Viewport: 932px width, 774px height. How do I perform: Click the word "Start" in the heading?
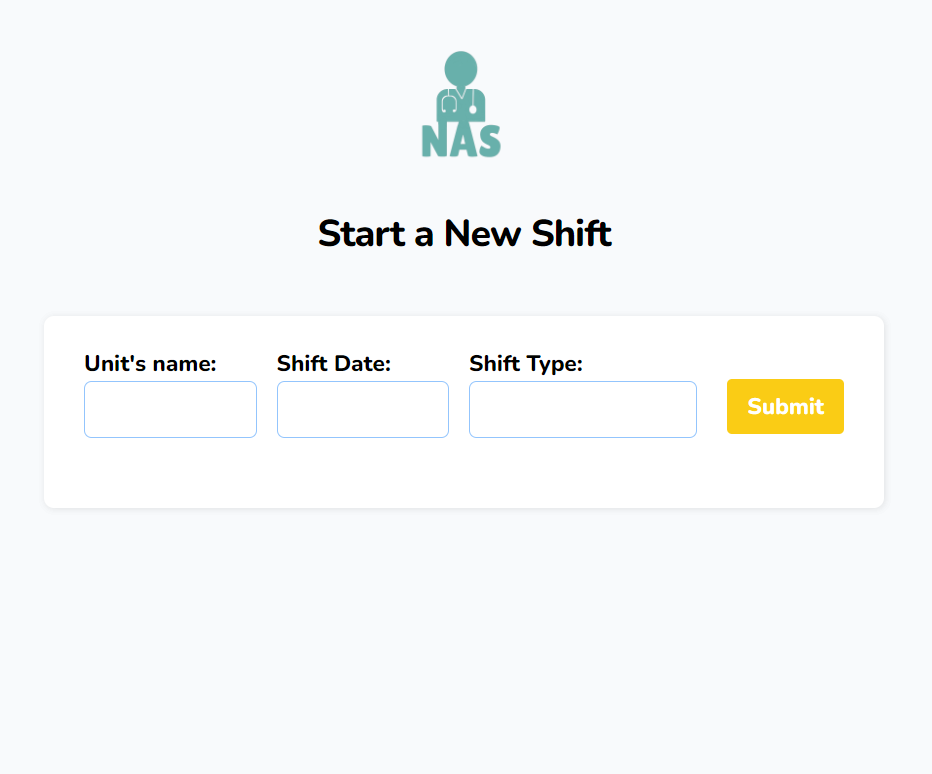point(361,233)
